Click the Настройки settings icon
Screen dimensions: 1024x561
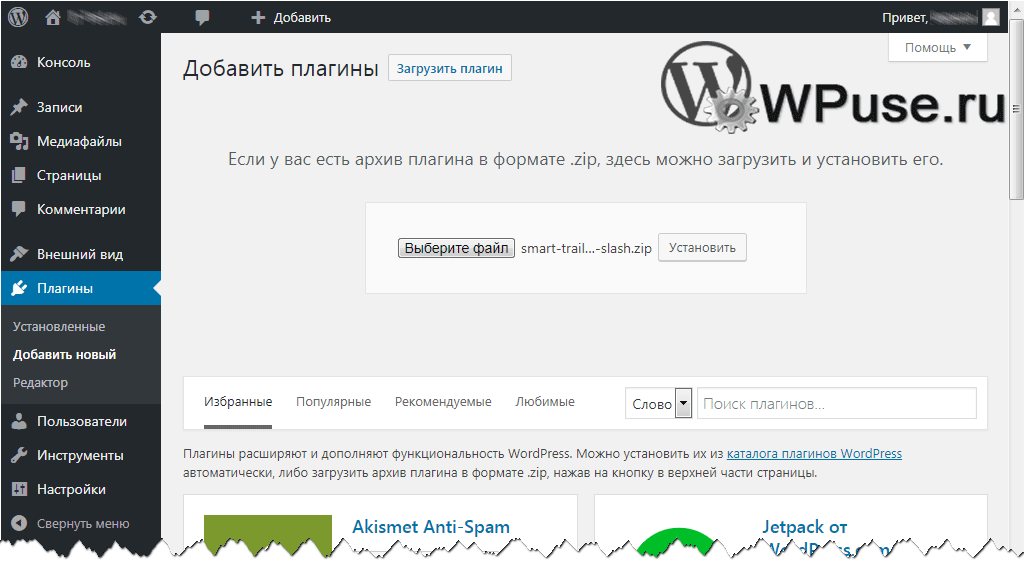click(19, 489)
